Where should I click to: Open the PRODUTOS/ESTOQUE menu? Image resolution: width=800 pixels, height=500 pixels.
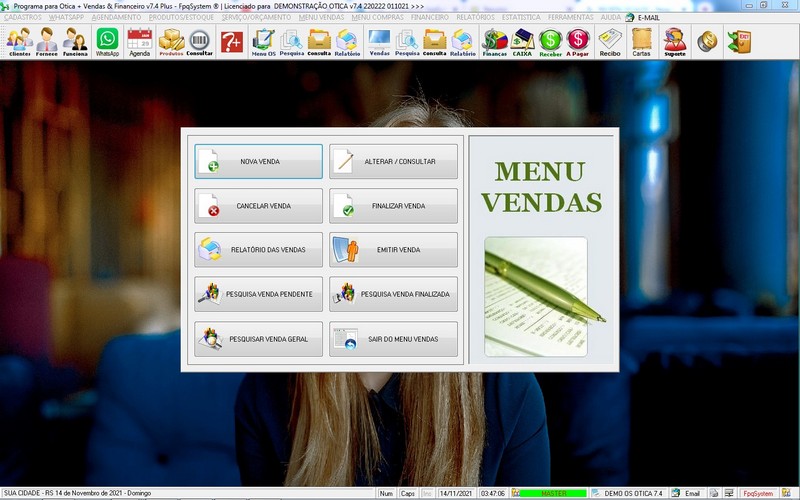coord(181,17)
